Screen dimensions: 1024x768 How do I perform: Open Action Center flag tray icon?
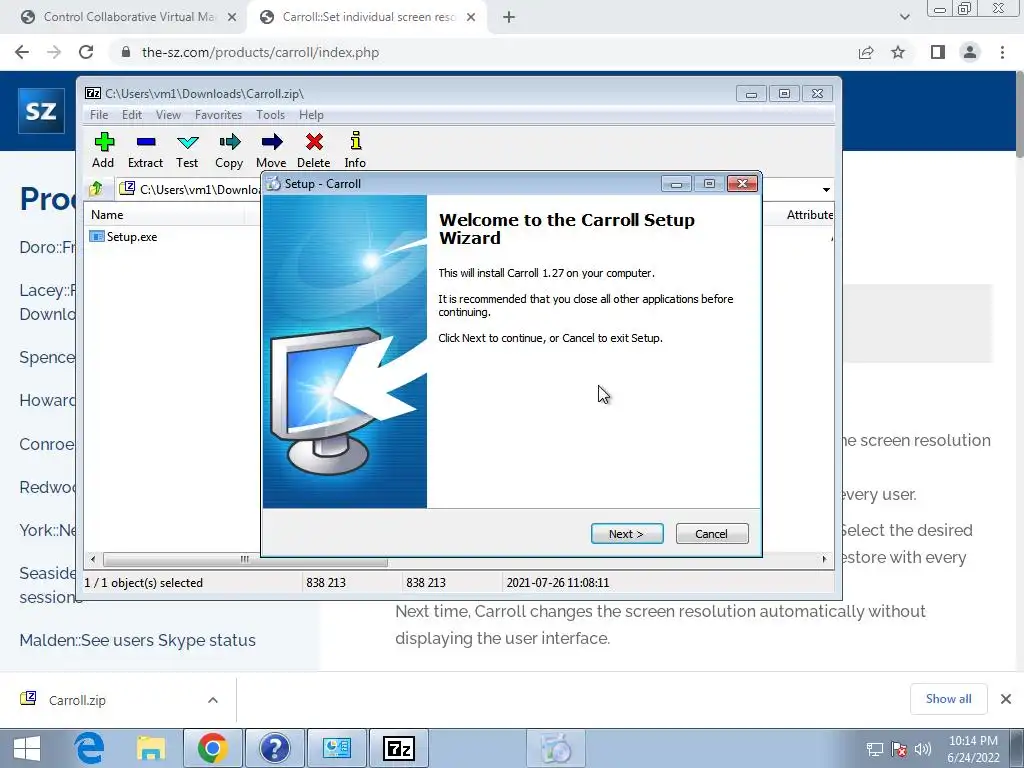(899, 749)
